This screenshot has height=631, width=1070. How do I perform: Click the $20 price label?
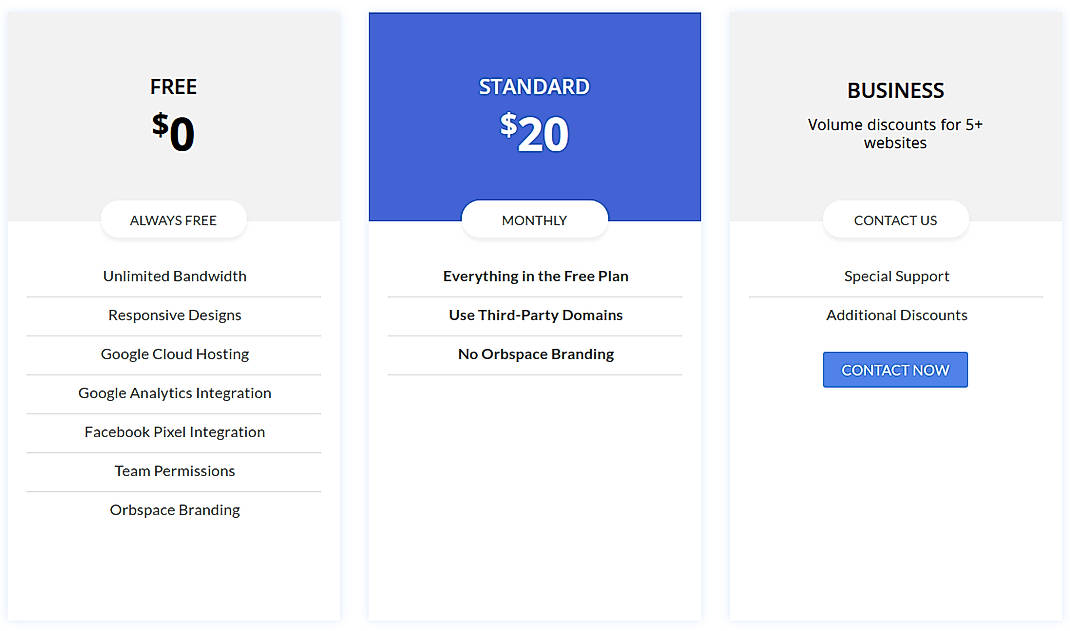pos(534,132)
